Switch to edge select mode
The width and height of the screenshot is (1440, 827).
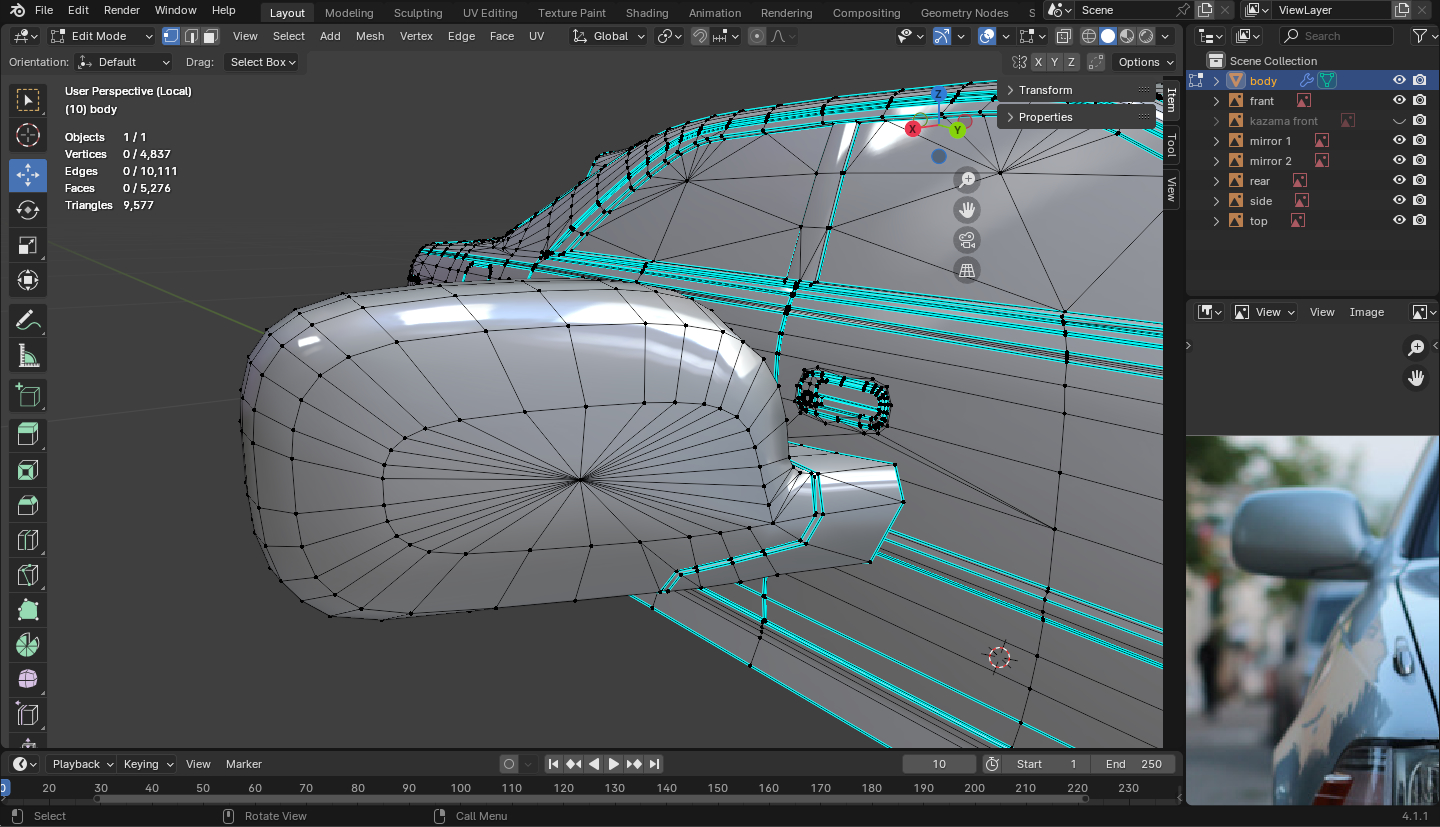coord(191,36)
